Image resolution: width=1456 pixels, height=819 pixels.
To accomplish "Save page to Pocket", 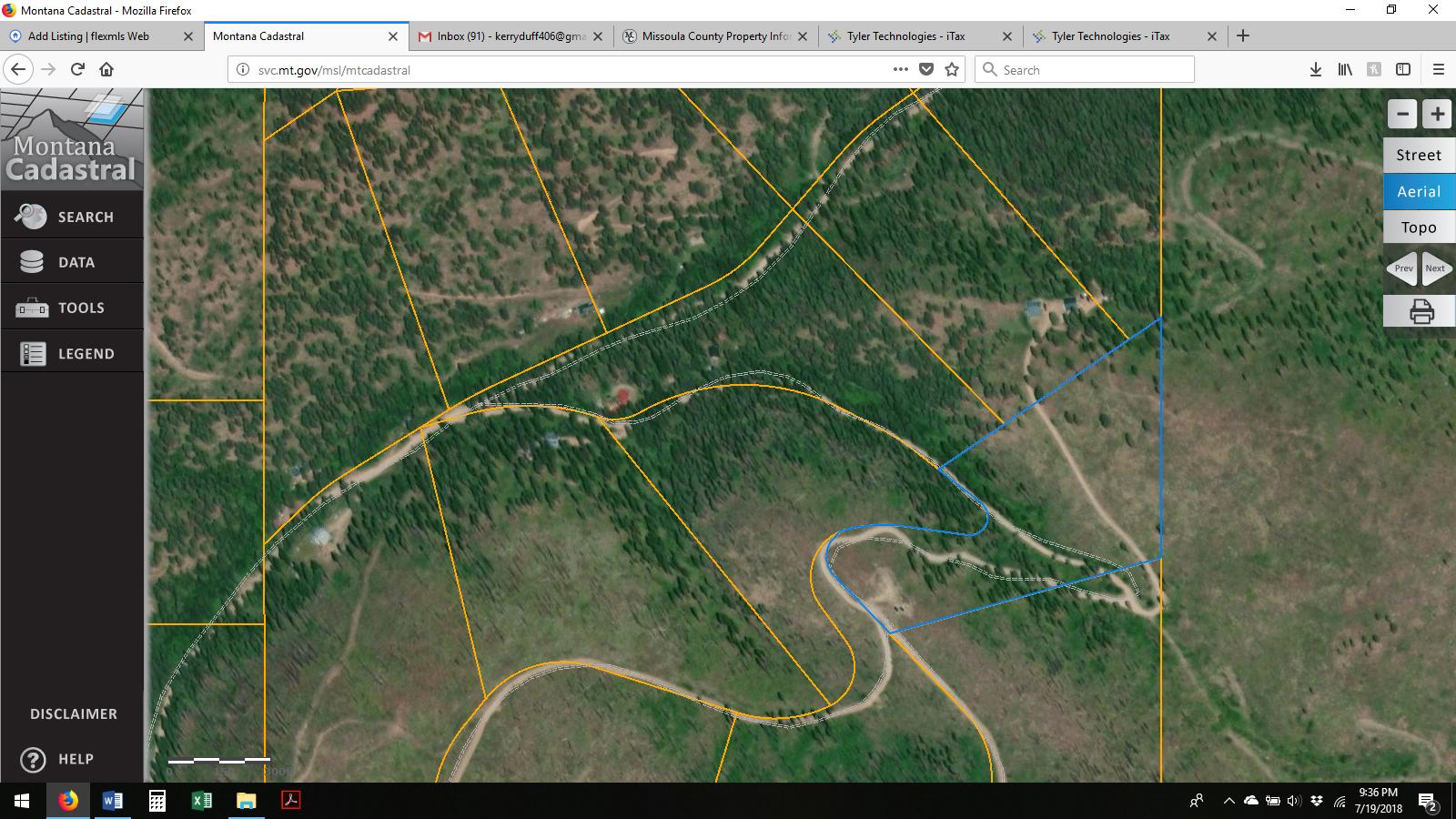I will click(926, 69).
